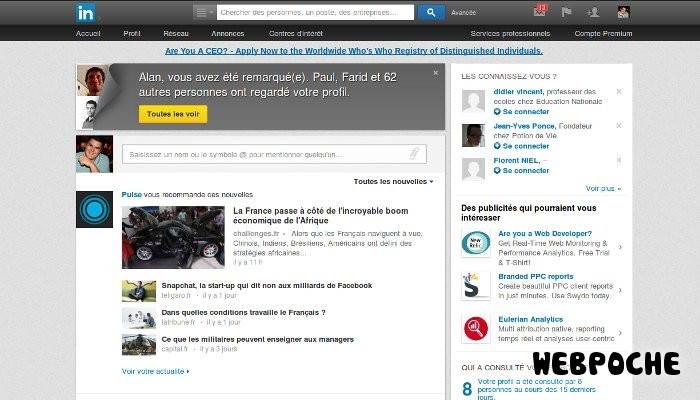700x400 pixels.
Task: Open Compte Premium link
Action: click(603, 33)
